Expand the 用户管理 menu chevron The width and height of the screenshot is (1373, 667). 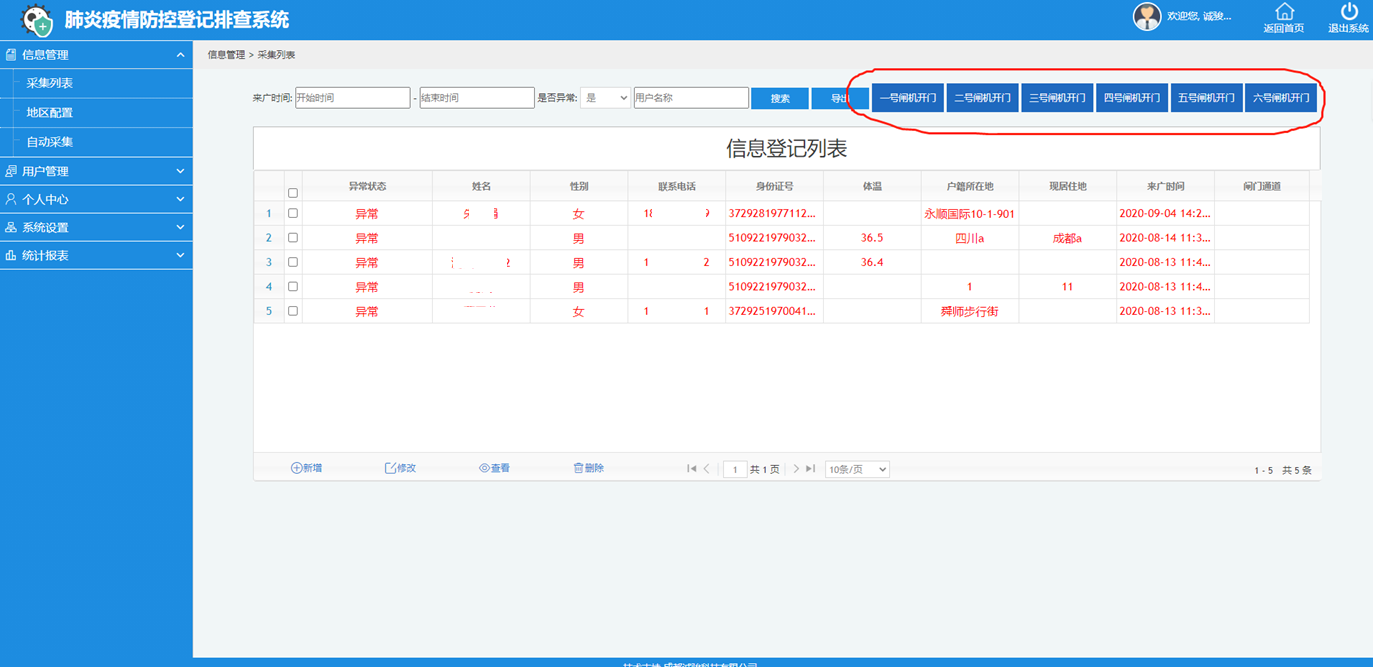[x=180, y=171]
